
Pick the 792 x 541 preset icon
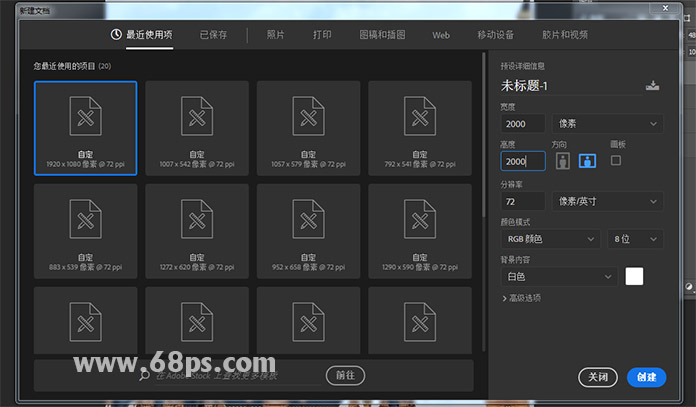419,117
